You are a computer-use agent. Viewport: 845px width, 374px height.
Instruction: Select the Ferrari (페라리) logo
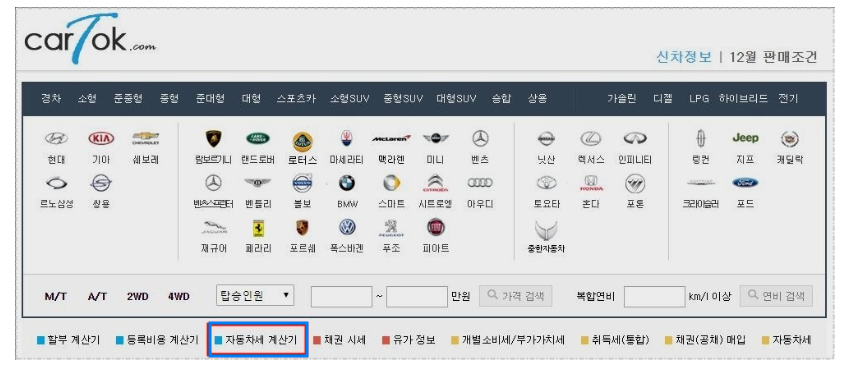point(258,228)
